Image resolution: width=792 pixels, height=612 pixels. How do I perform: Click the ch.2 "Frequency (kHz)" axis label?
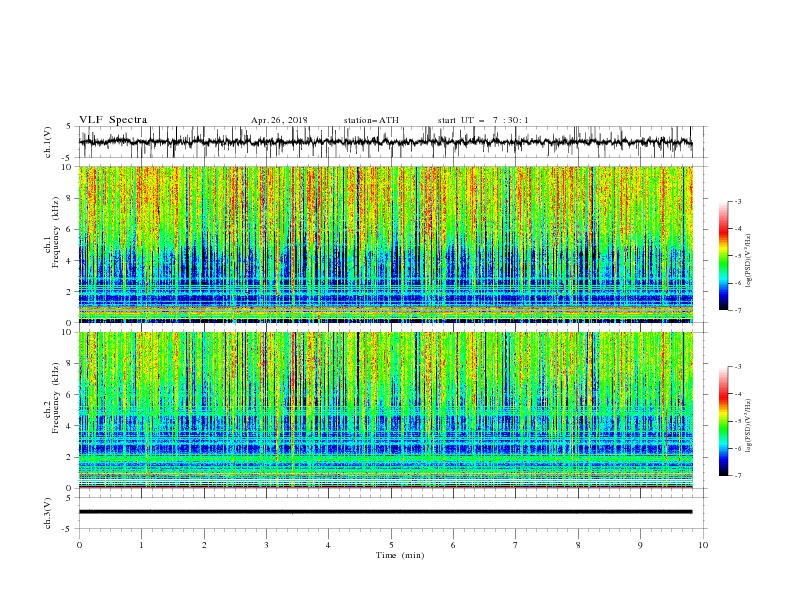[56, 397]
